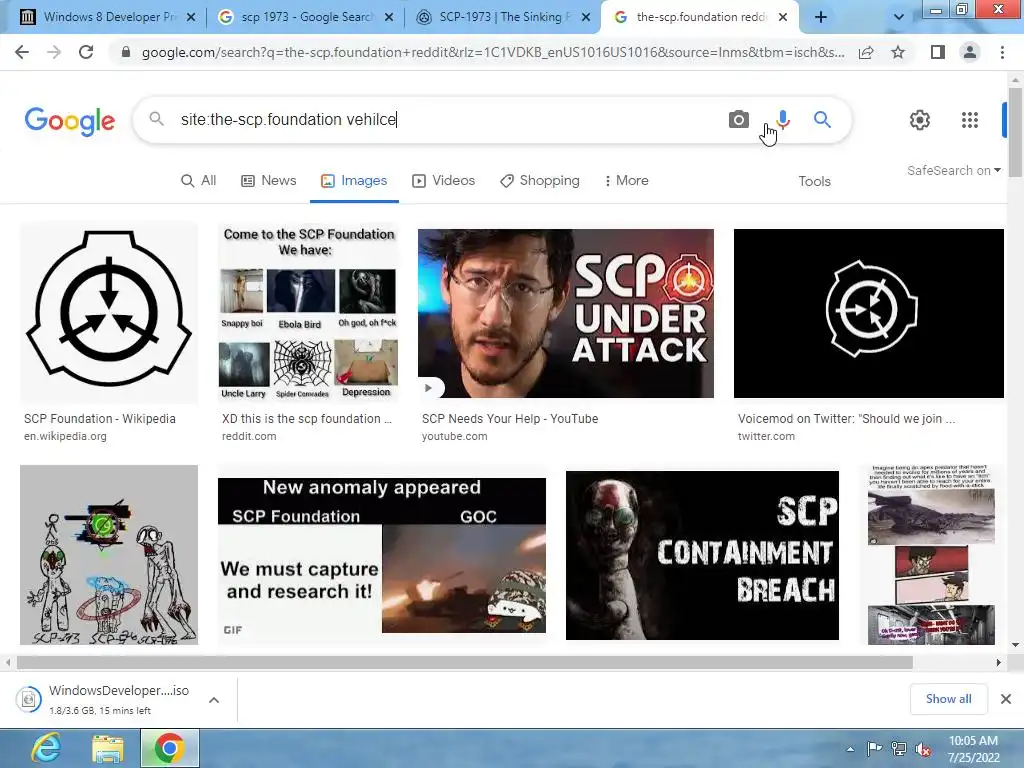Reload the current page
The width and height of the screenshot is (1024, 768).
click(x=86, y=52)
